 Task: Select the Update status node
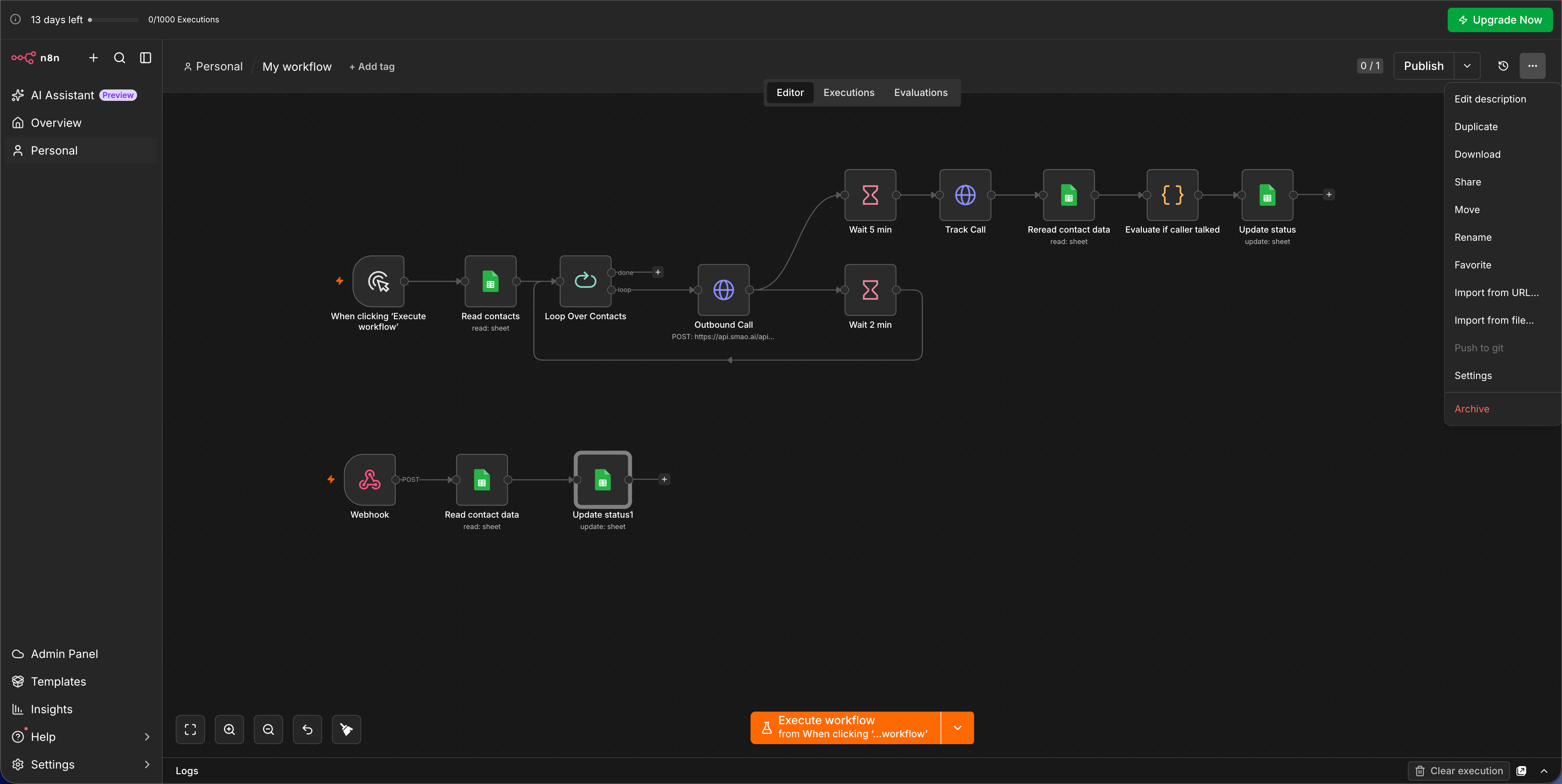[1267, 195]
